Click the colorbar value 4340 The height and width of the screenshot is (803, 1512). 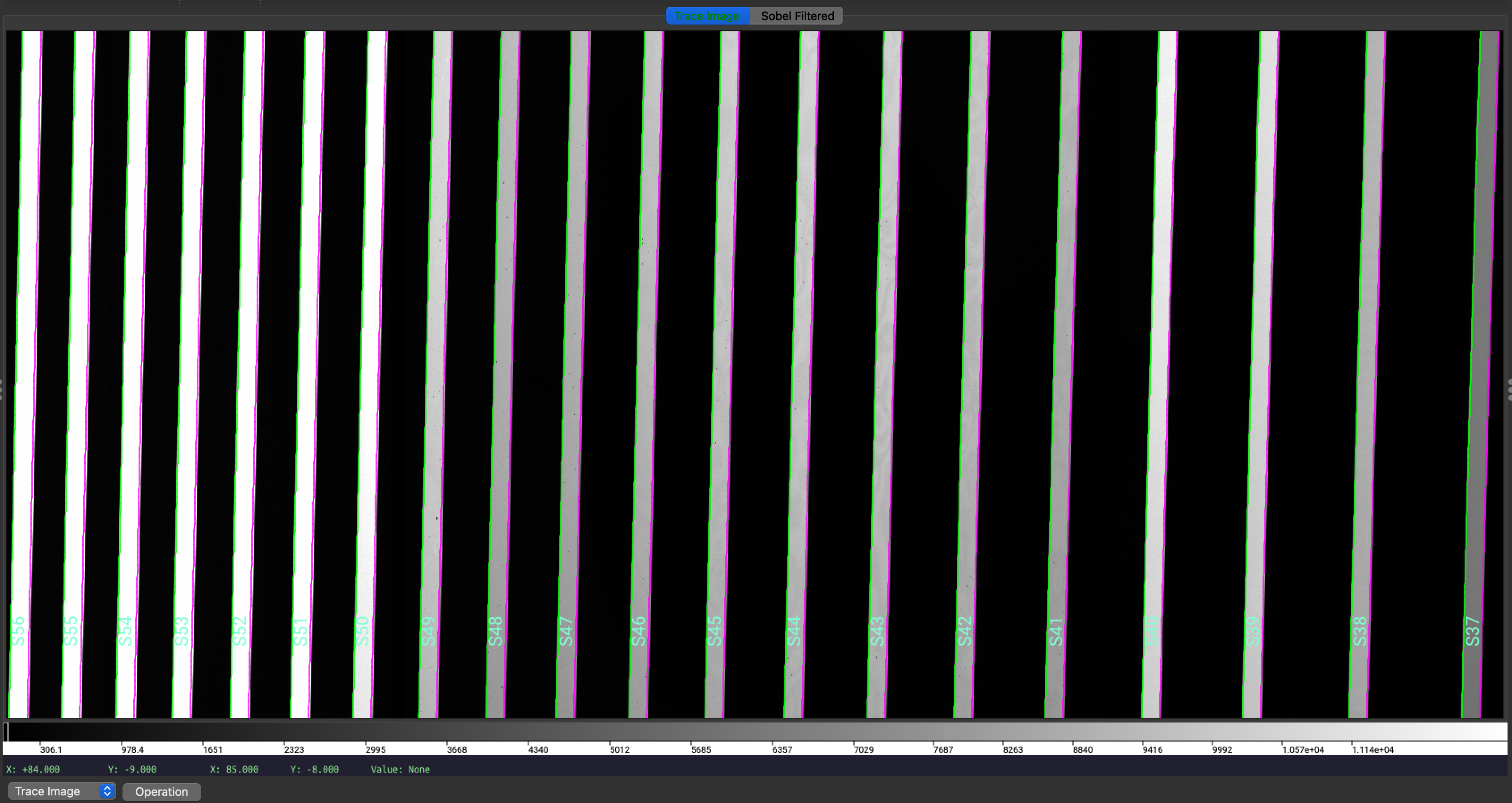[x=538, y=750]
